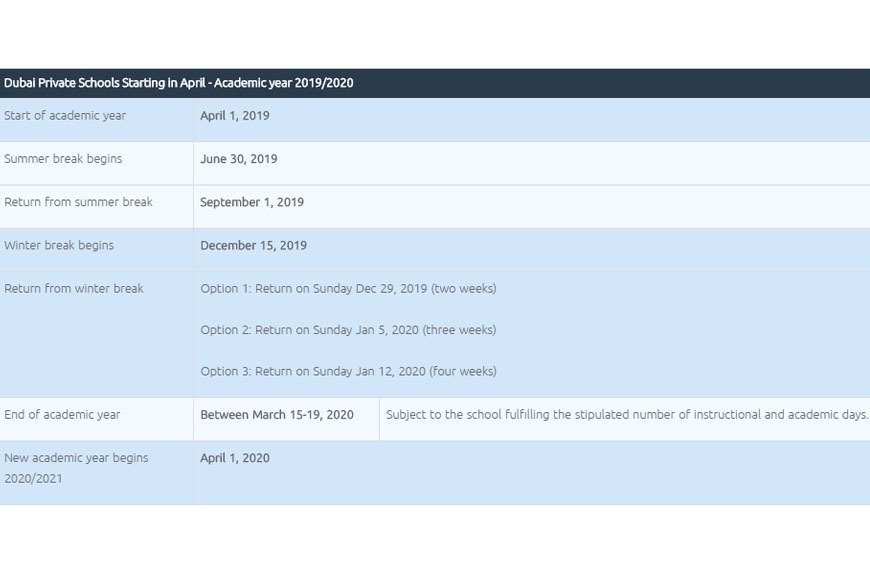Select the 'Winter break begins' label
The height and width of the screenshot is (580, 870).
[x=59, y=245]
